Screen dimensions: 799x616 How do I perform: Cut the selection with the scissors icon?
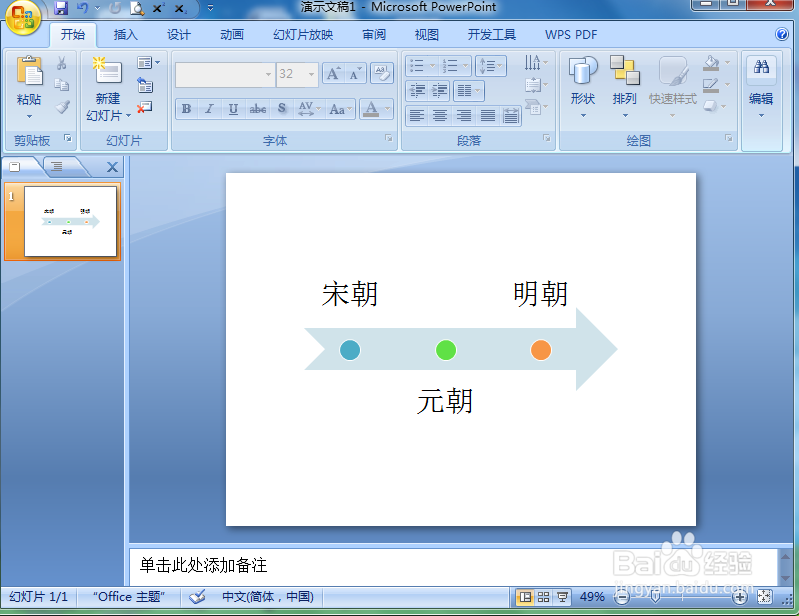click(x=62, y=63)
